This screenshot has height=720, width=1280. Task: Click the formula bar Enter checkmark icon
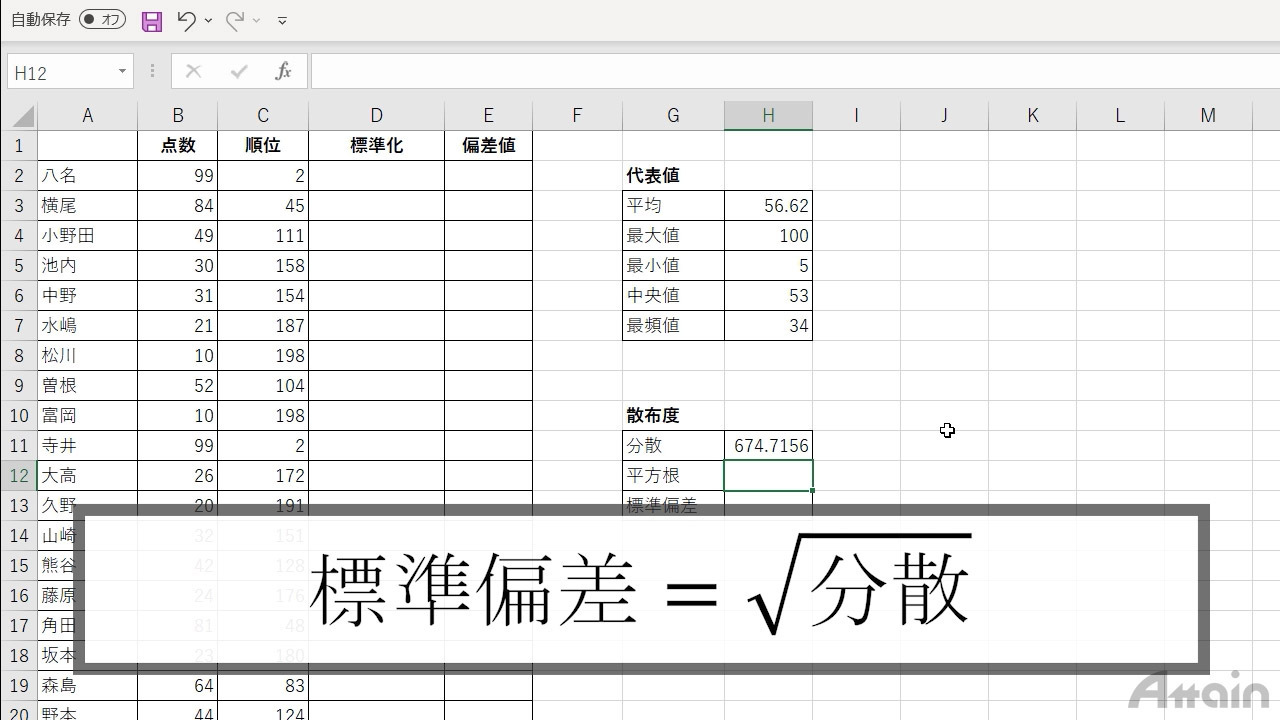pyautogui.click(x=238, y=72)
